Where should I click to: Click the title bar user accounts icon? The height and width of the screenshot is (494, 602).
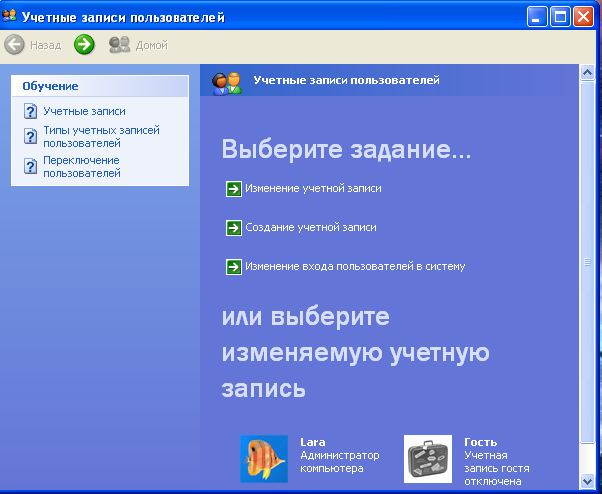pos(9,16)
